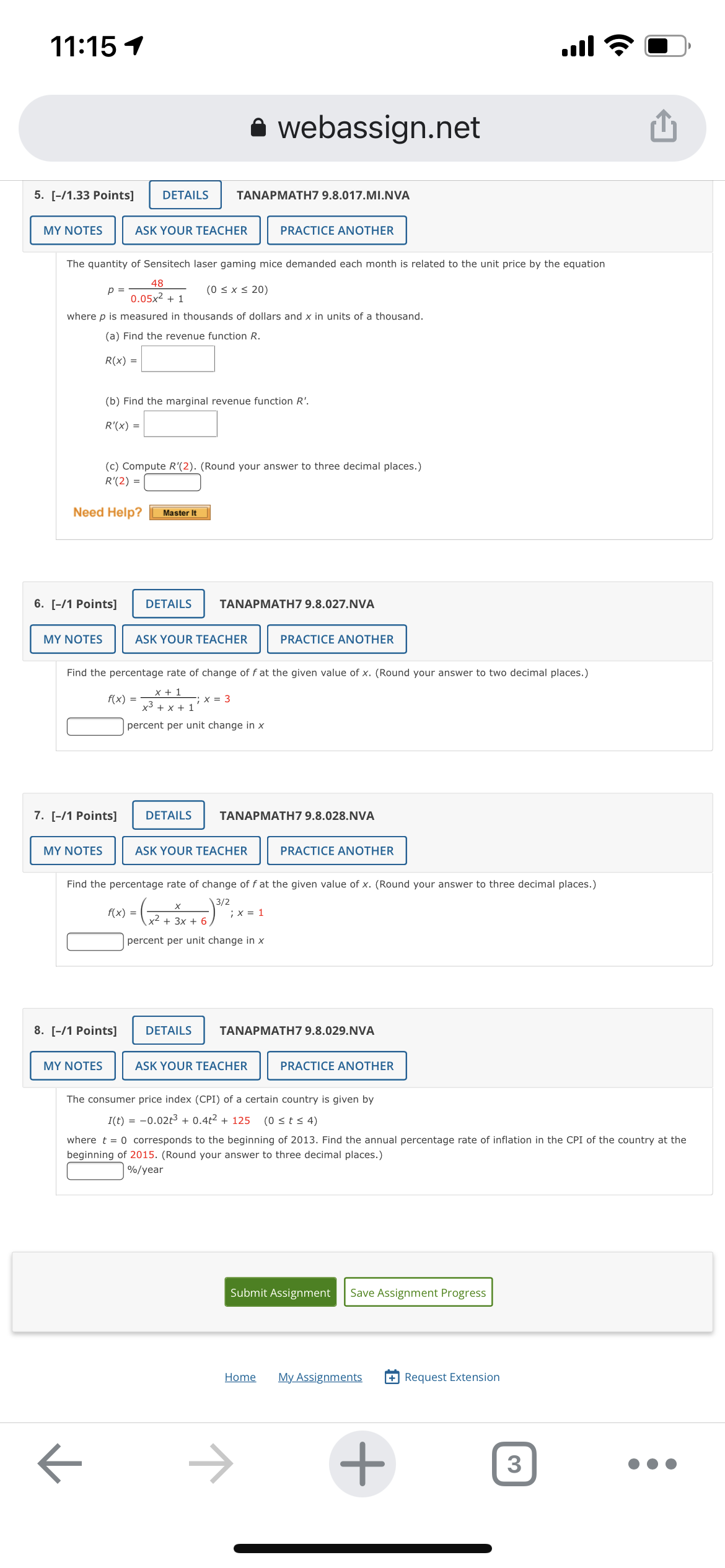The width and height of the screenshot is (725, 1568).
Task: Click the R(x) answer input field
Action: [177, 358]
